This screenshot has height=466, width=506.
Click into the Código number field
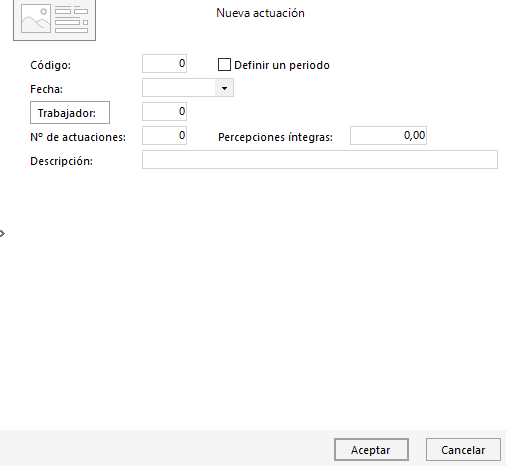coord(164,64)
